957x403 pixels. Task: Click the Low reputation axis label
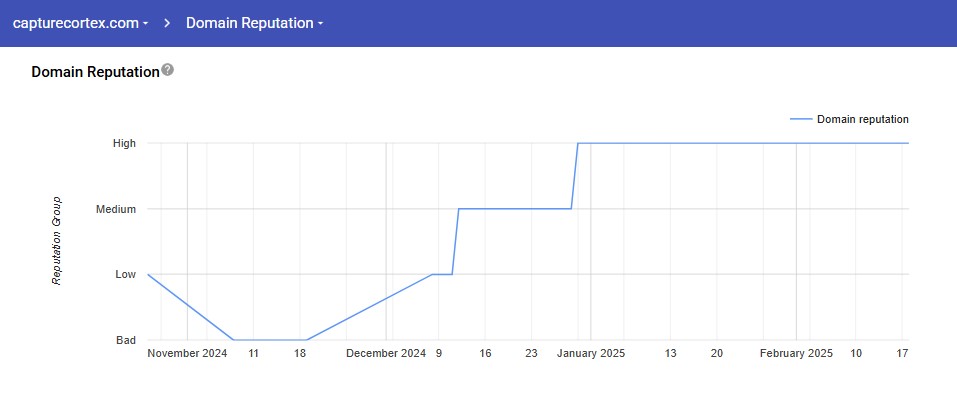tap(125, 274)
